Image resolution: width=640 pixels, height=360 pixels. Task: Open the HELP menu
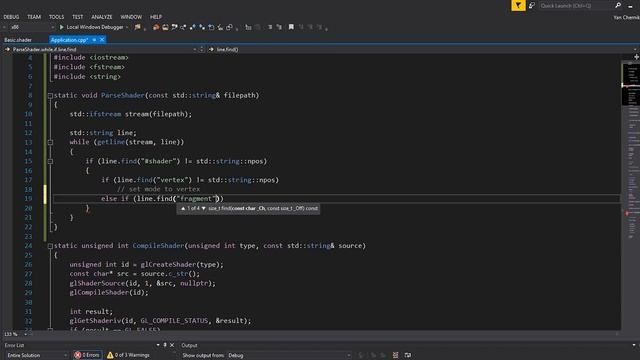pyautogui.click(x=156, y=17)
